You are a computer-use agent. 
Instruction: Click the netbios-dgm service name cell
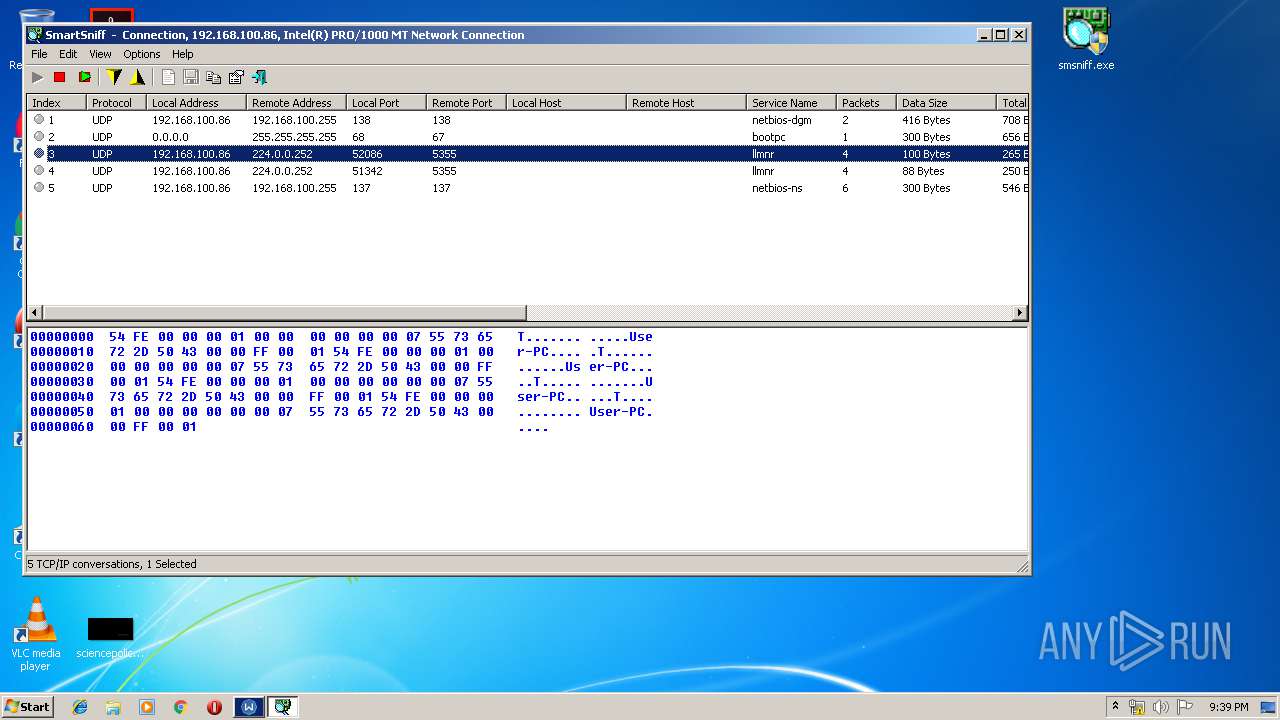pos(781,120)
